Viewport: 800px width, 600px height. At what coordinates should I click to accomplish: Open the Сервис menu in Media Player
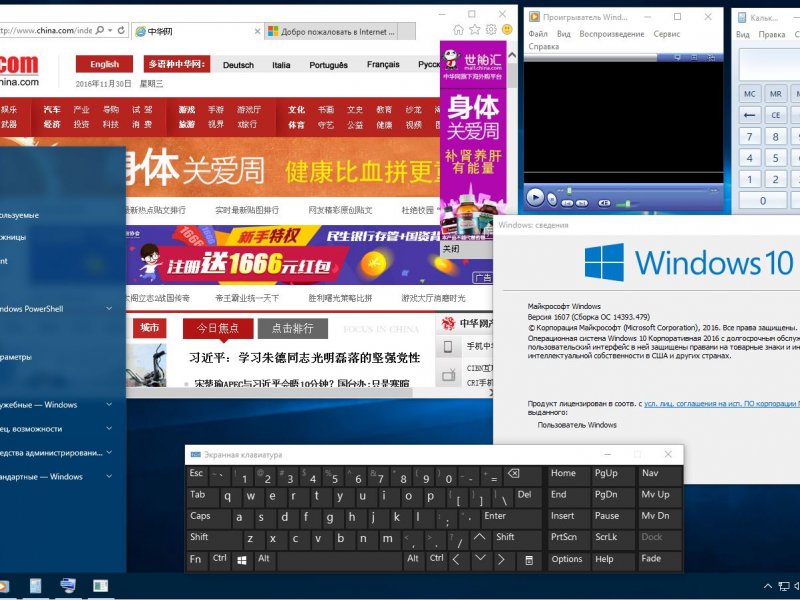pyautogui.click(x=666, y=34)
